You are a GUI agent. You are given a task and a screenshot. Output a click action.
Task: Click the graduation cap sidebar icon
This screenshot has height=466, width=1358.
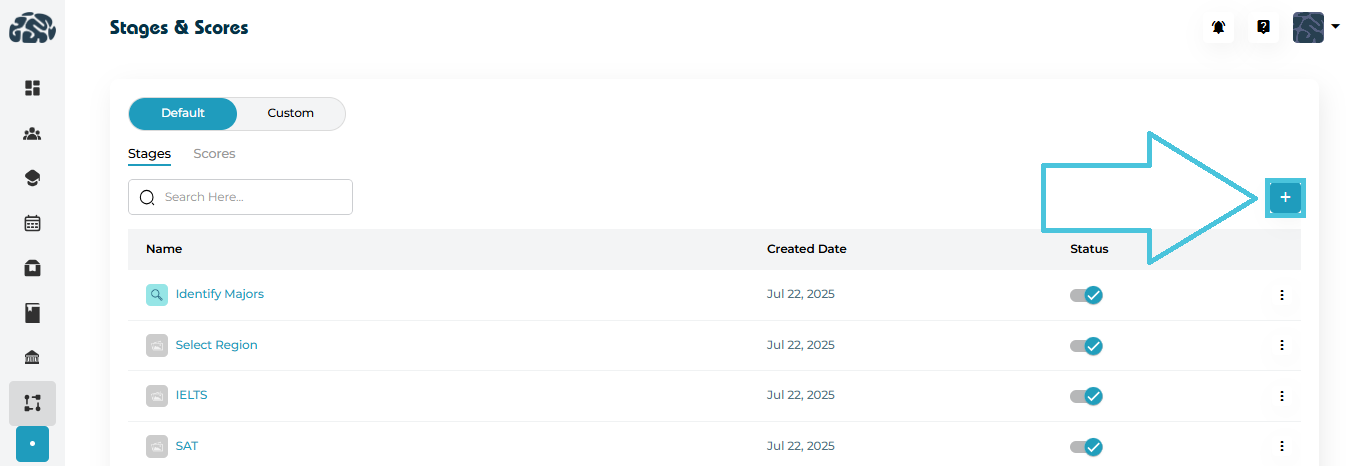[x=32, y=178]
